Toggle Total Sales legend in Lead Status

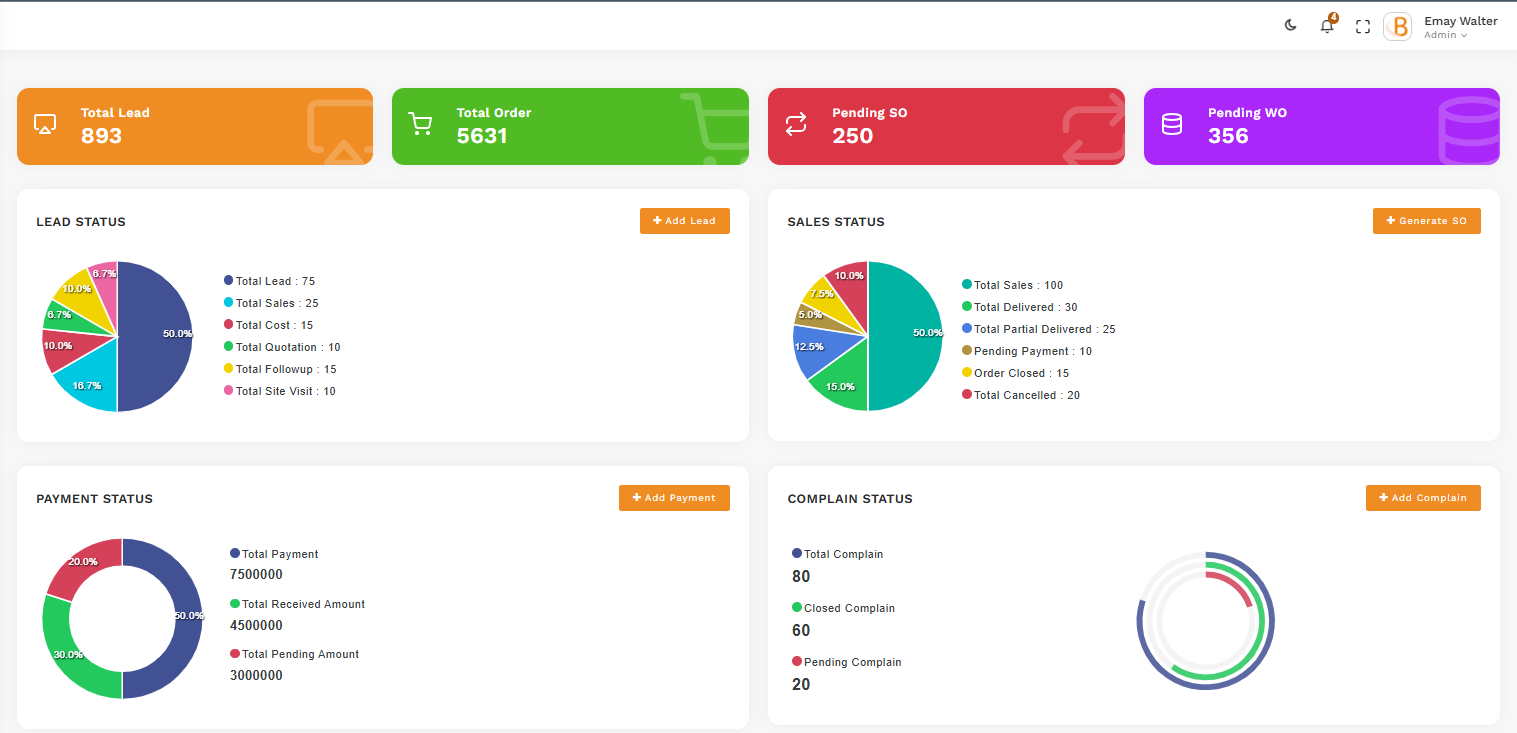click(271, 303)
